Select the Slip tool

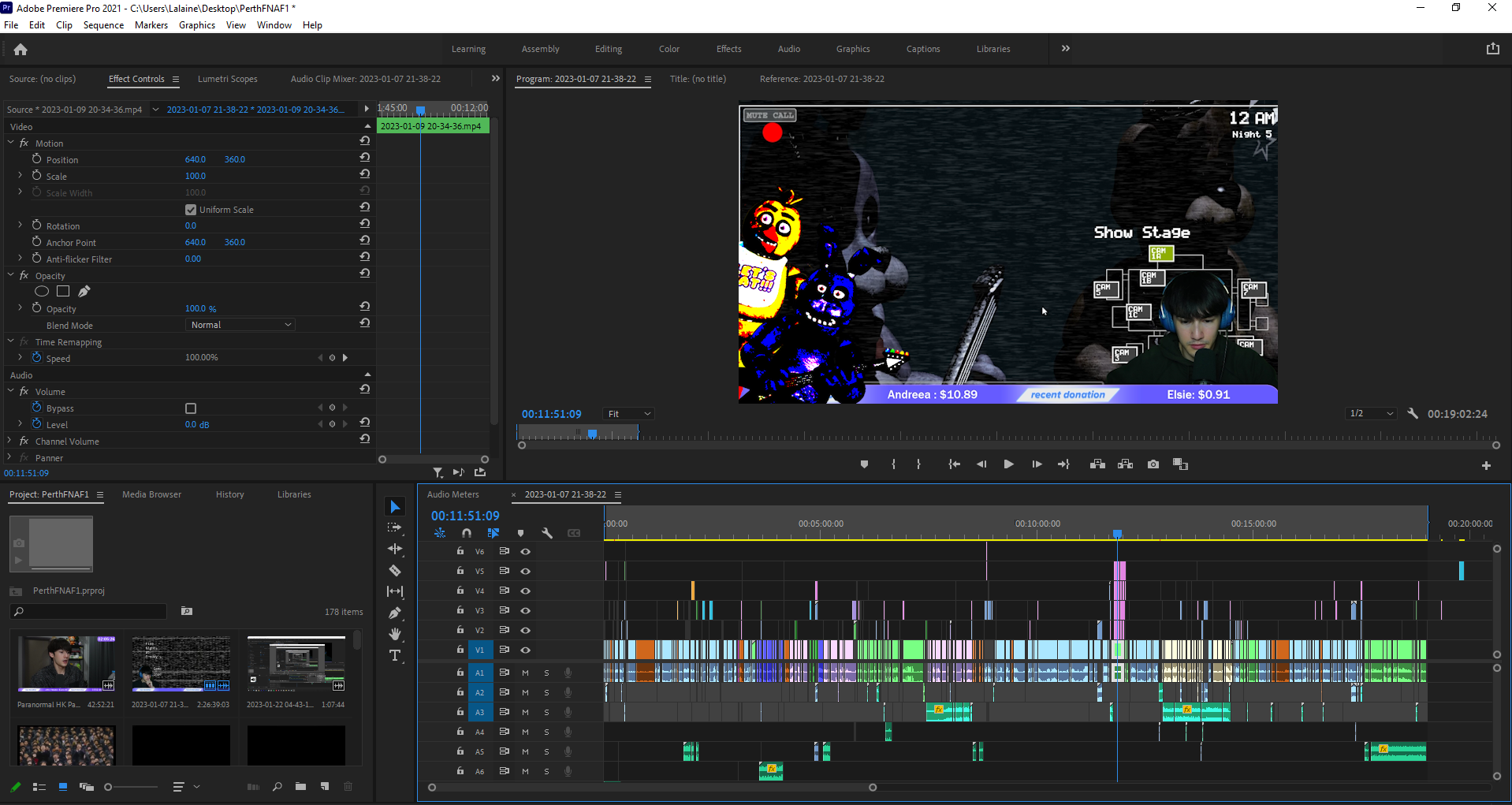pyautogui.click(x=395, y=591)
